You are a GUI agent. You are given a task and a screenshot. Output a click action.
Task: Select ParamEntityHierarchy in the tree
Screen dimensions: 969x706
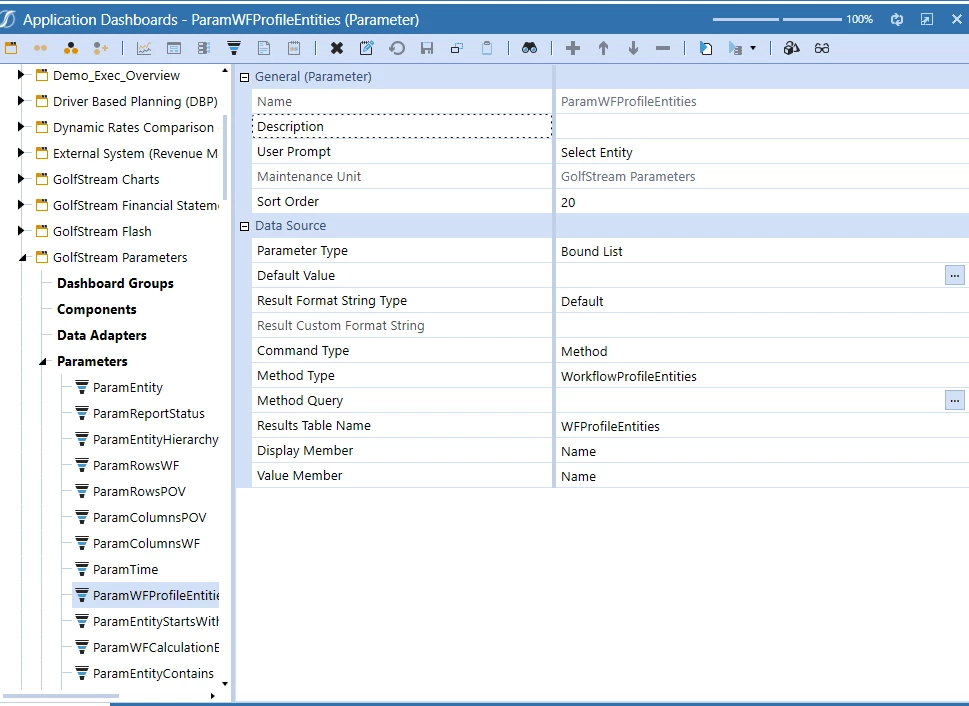[x=155, y=440]
